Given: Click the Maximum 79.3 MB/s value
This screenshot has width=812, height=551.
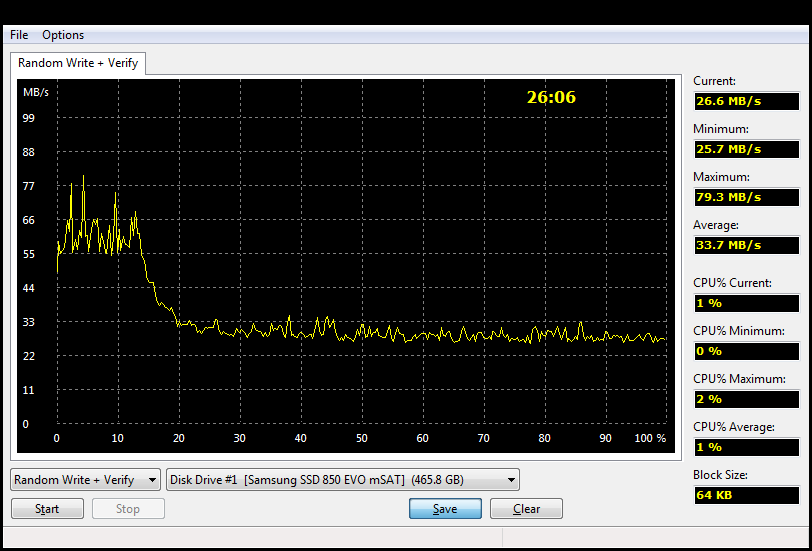Looking at the screenshot, I should point(747,197).
